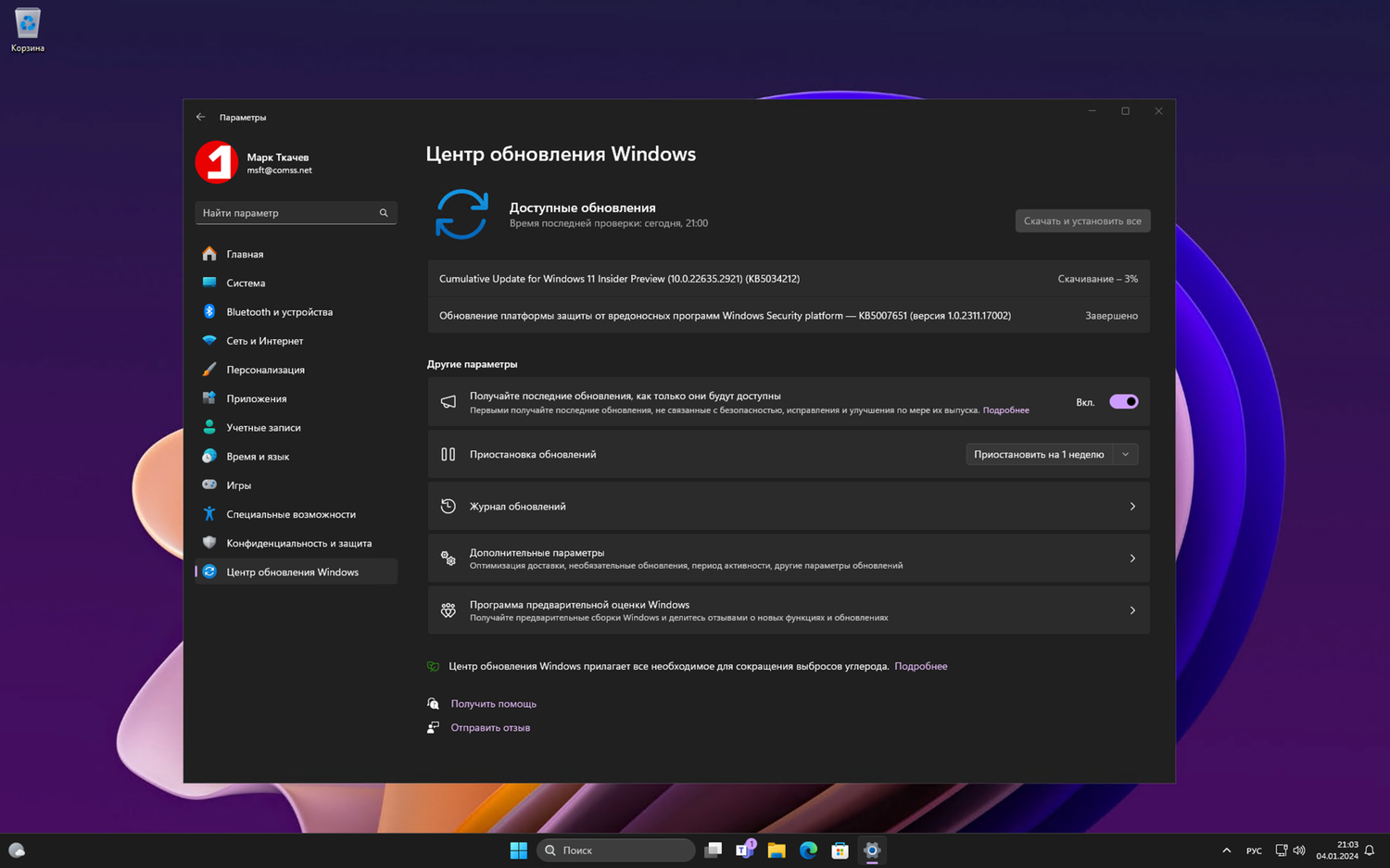Open Специальные возможности section
Screen dimensions: 1390x868
[297, 514]
